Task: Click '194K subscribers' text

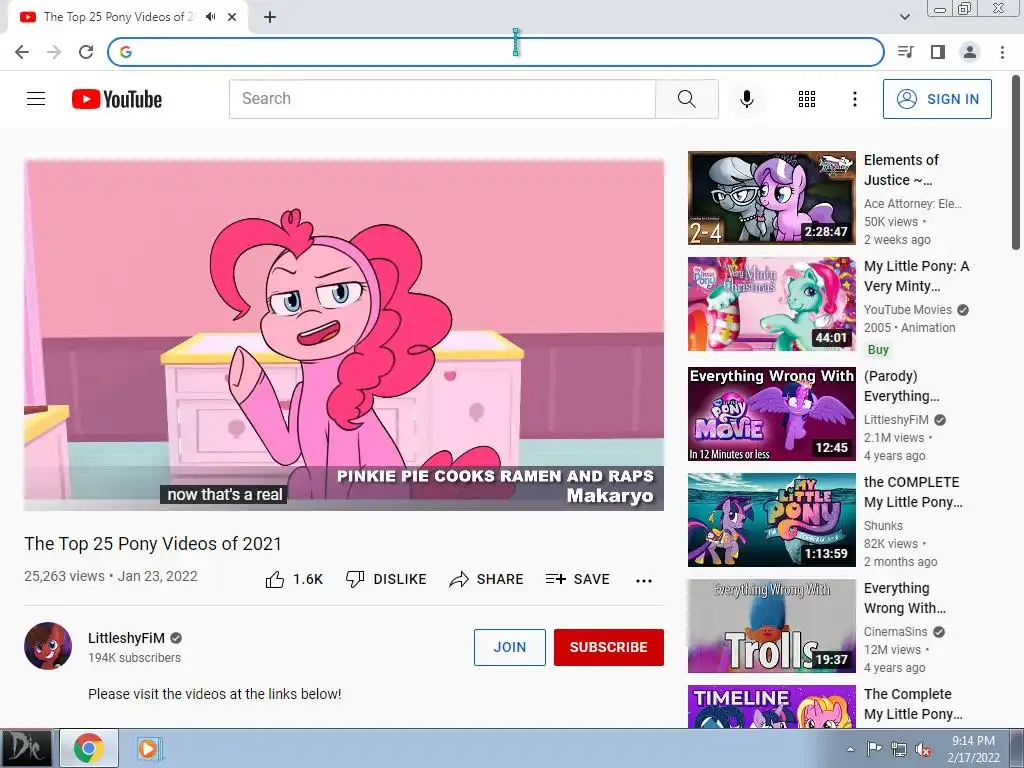Action: pos(135,658)
